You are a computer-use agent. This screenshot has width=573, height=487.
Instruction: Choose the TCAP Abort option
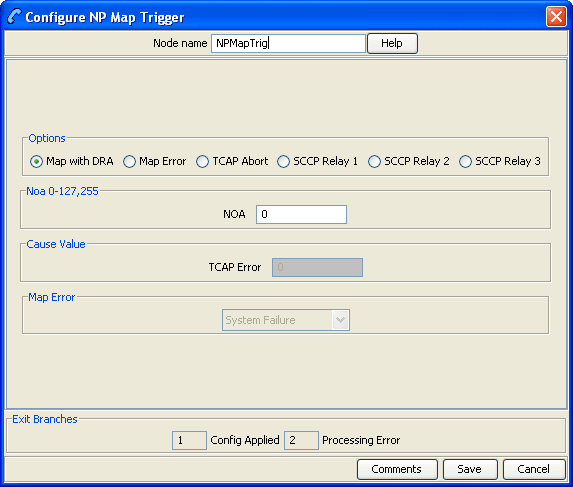(232, 161)
